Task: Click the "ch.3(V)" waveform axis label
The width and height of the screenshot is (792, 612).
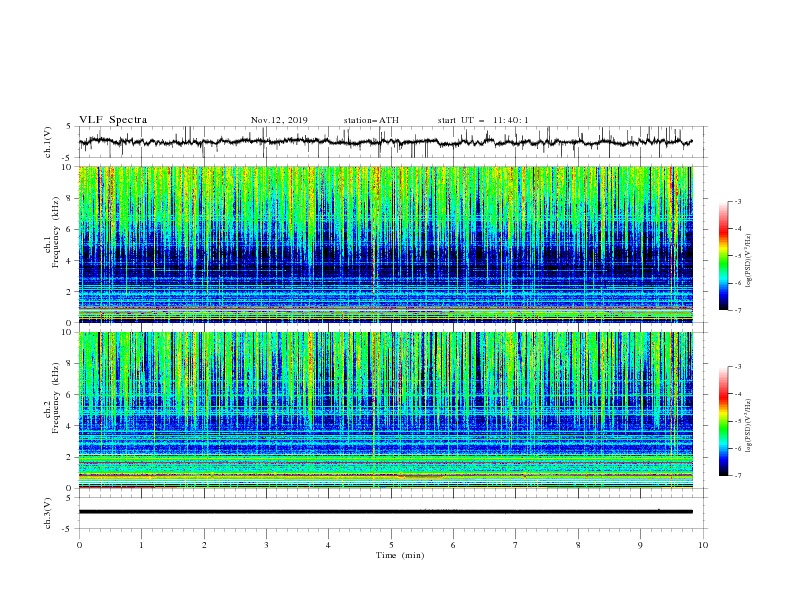Action: 48,513
